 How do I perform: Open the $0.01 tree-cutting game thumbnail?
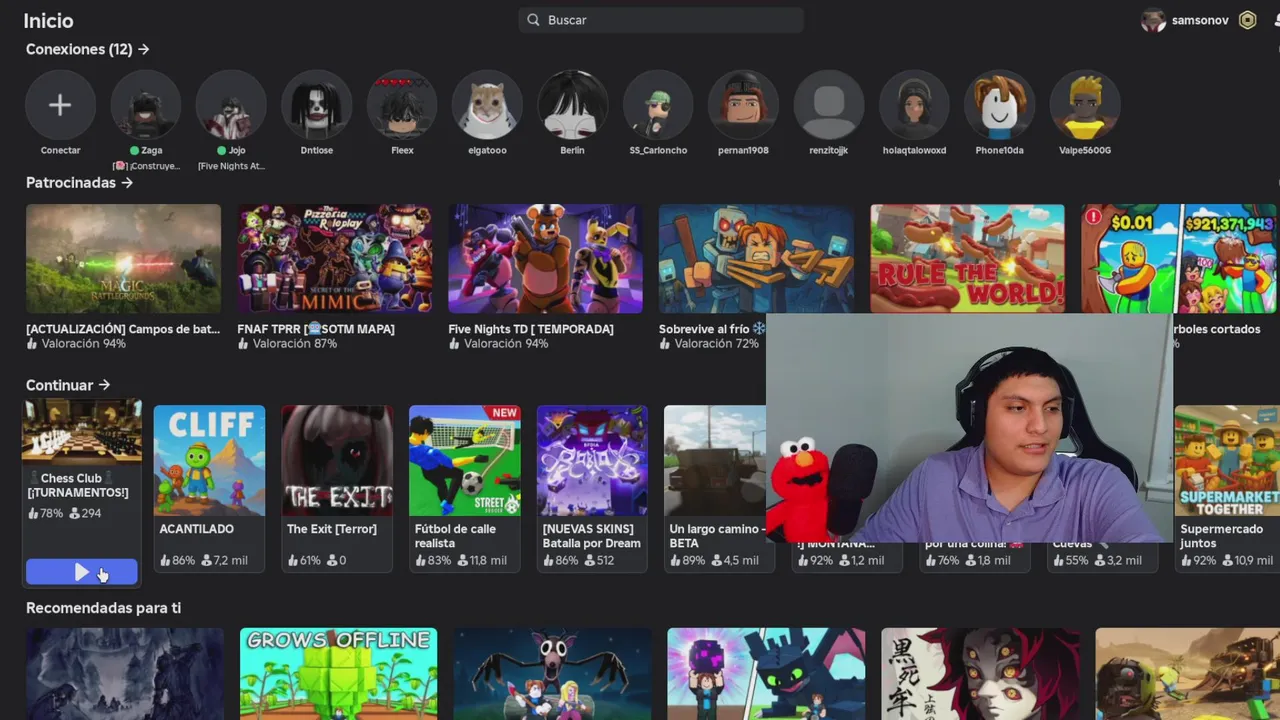pyautogui.click(x=1178, y=259)
